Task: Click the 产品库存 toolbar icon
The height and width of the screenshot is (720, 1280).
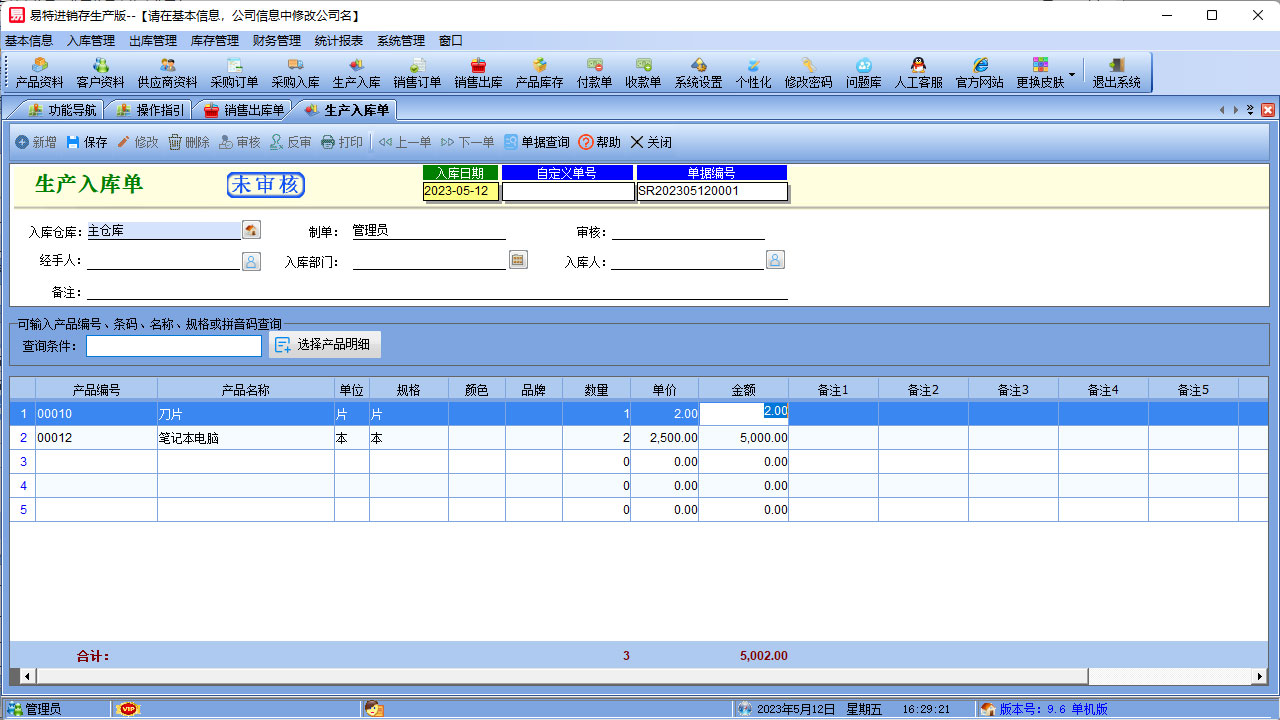Action: 539,73
